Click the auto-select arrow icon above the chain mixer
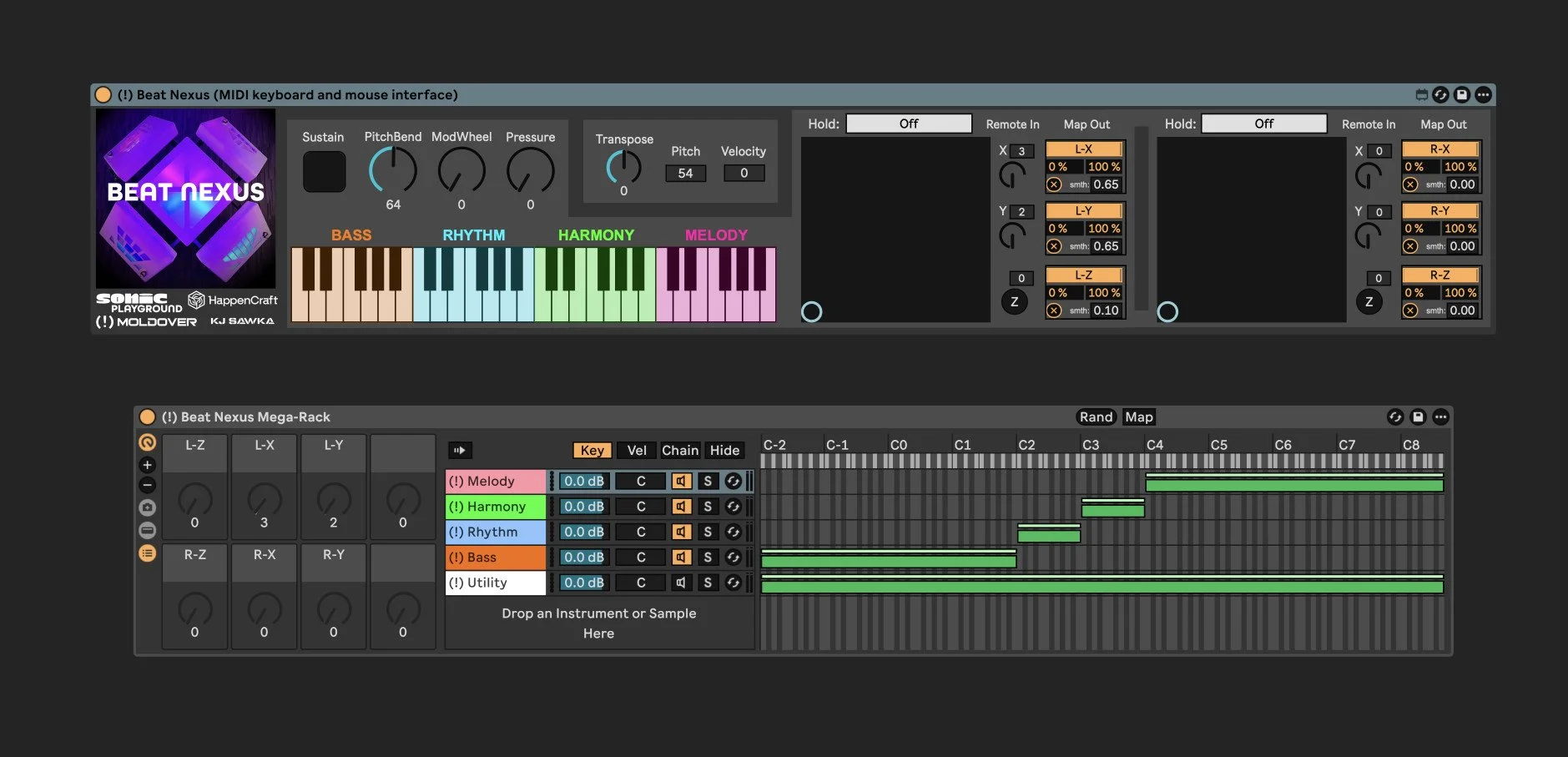 coord(460,450)
